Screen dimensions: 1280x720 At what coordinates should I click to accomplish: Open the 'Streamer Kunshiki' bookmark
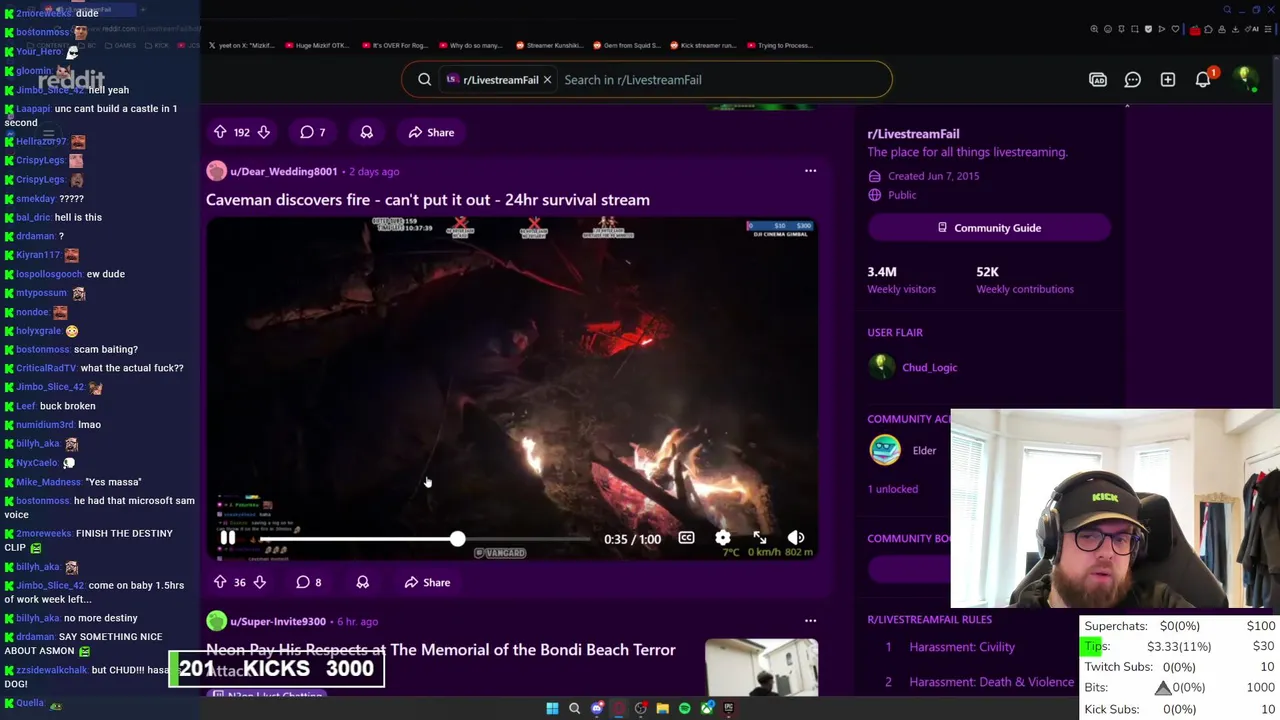click(549, 45)
